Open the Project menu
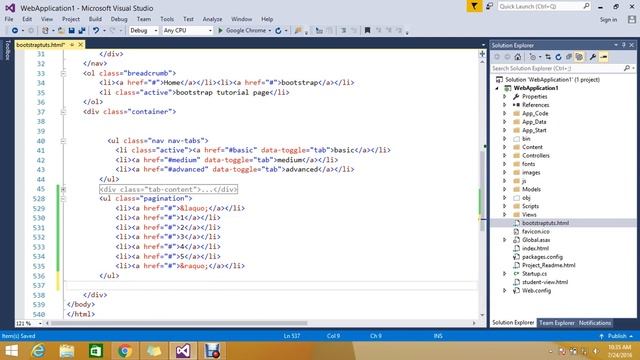The height and width of the screenshot is (360, 640). click(x=71, y=19)
